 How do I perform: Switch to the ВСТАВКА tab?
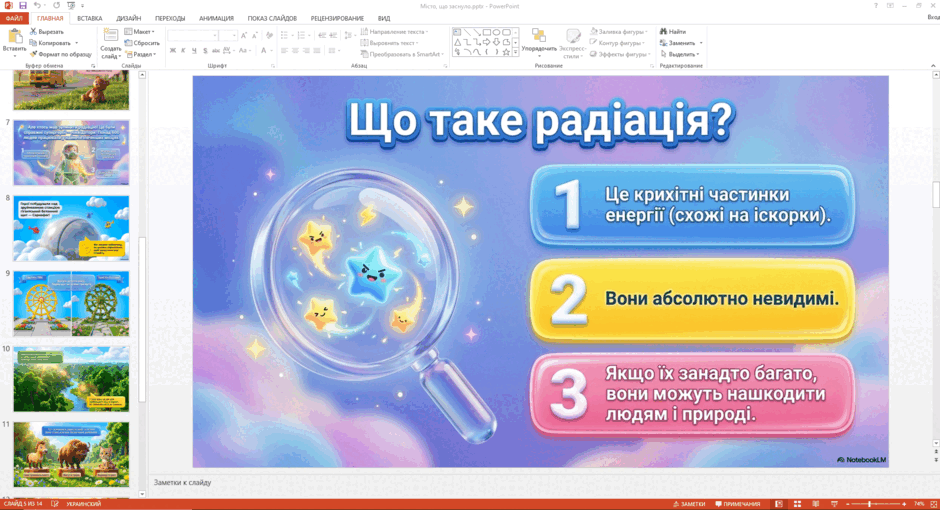[89, 19]
